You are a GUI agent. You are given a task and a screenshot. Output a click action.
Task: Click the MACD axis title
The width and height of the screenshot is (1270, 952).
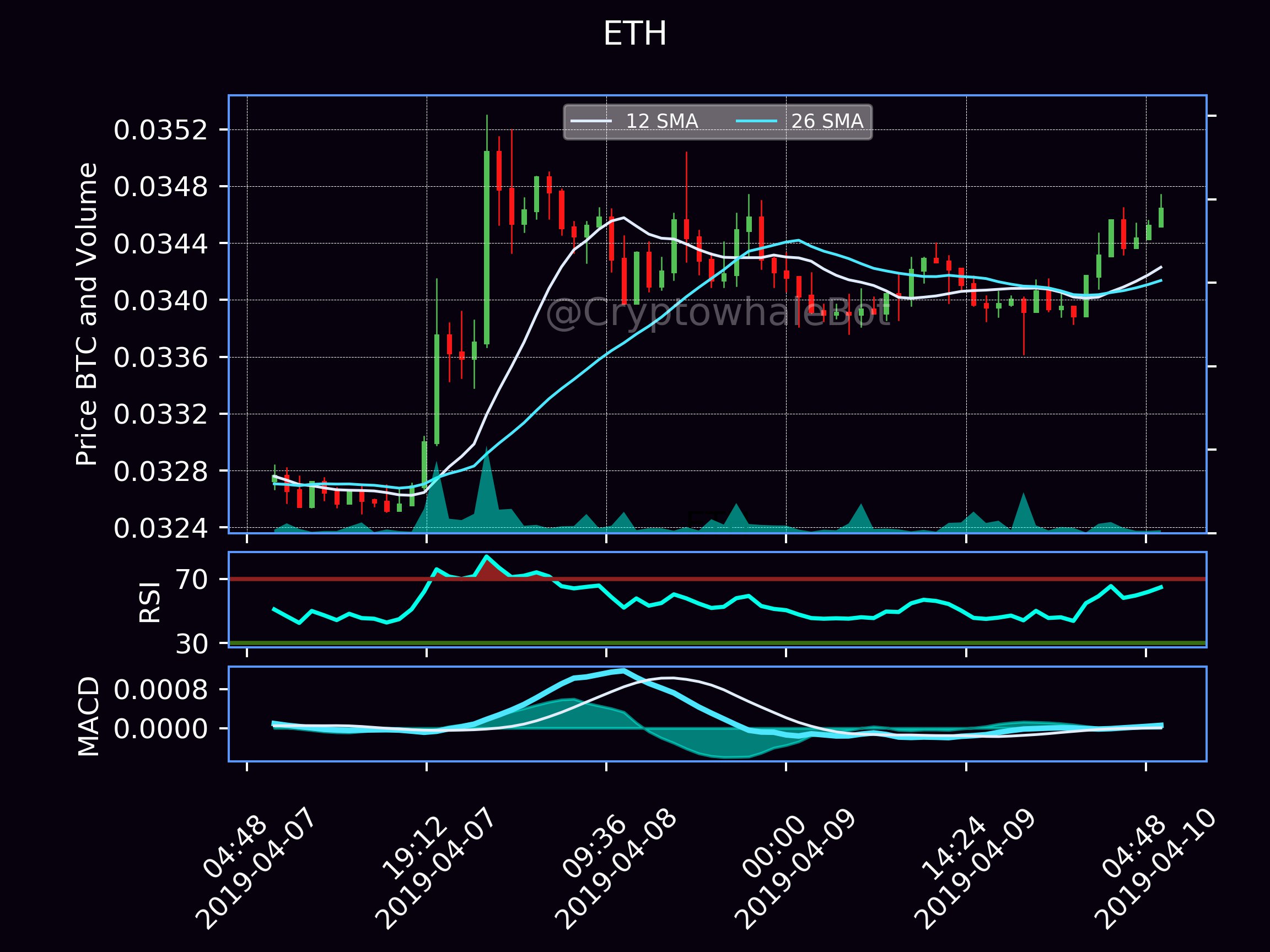(x=88, y=717)
